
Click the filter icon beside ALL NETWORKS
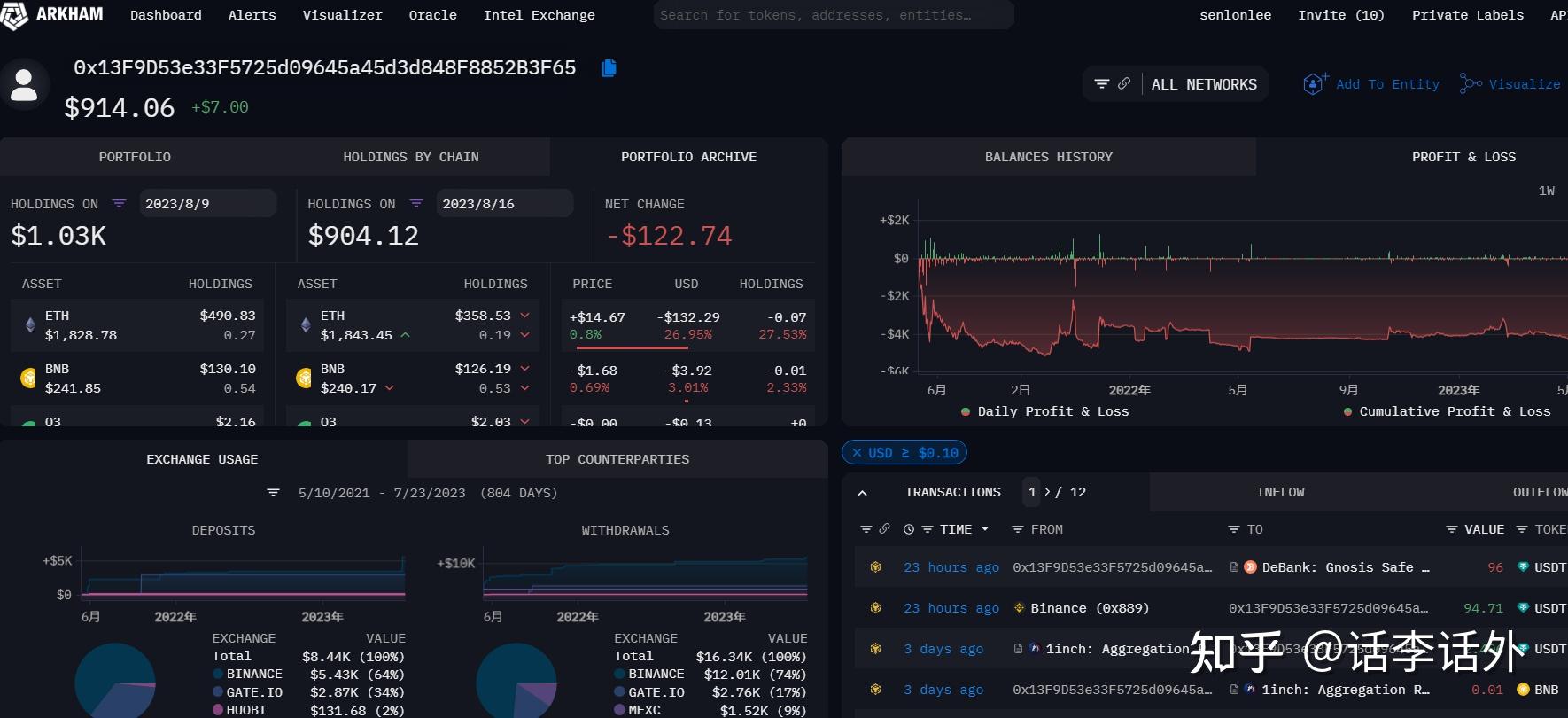(1102, 84)
